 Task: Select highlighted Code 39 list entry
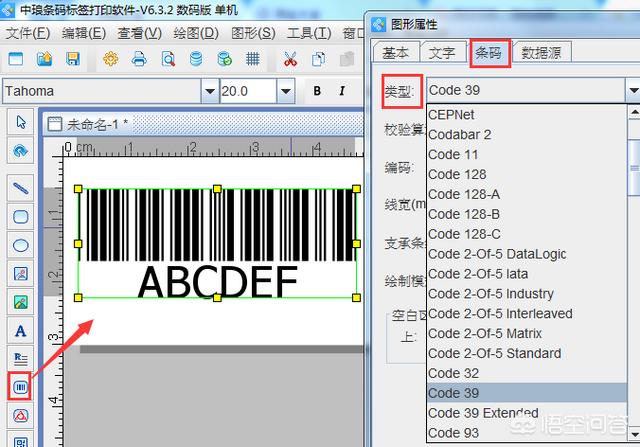click(x=527, y=393)
